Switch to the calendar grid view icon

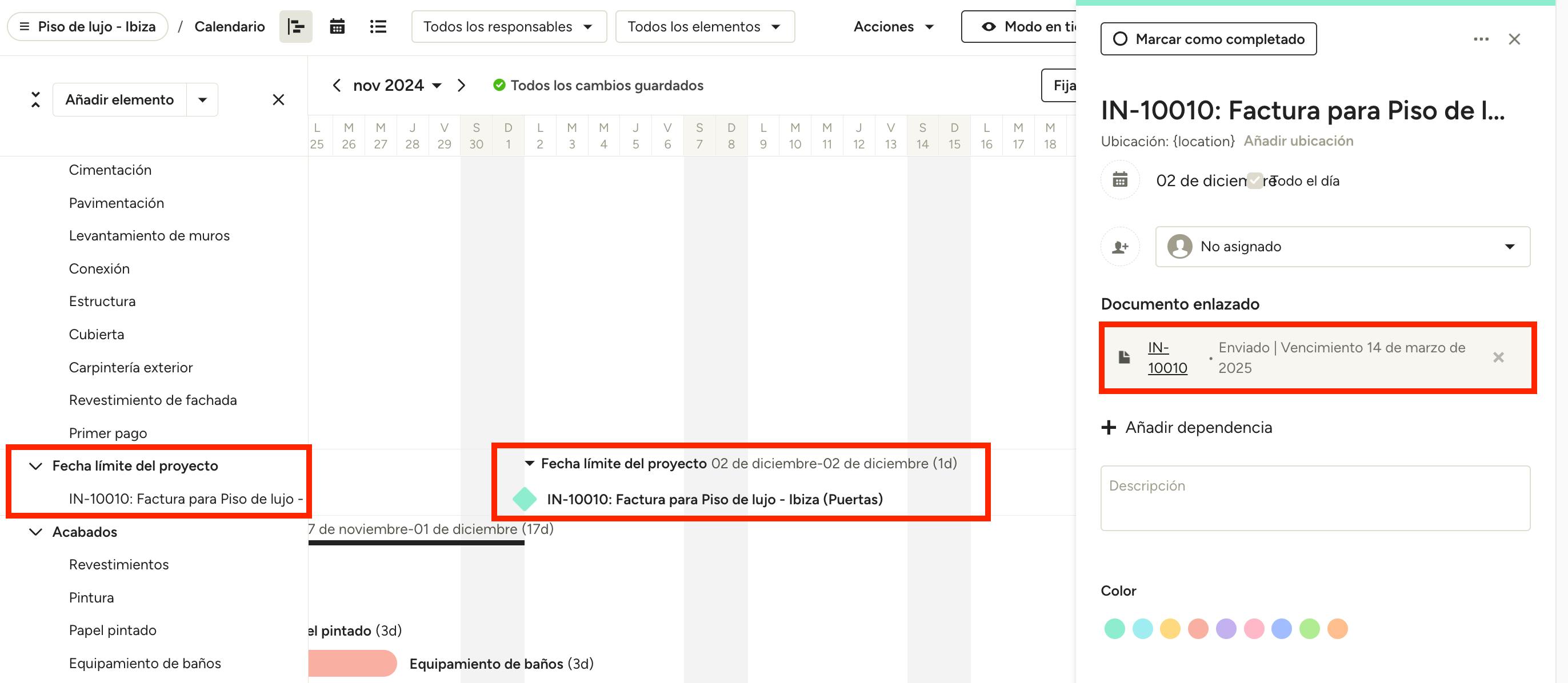point(337,27)
